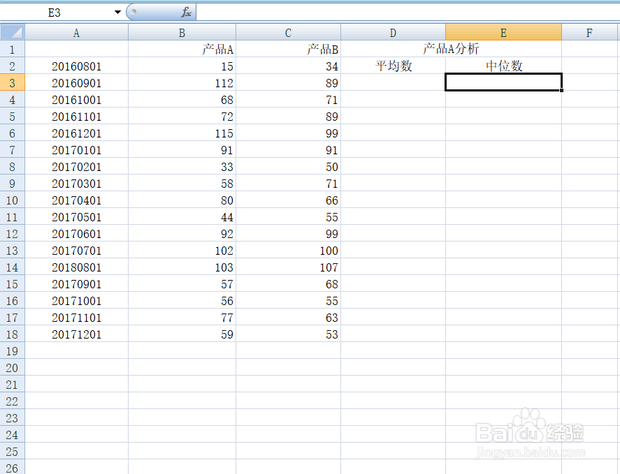Select row 10 header
The image size is (620, 474).
[x=12, y=200]
